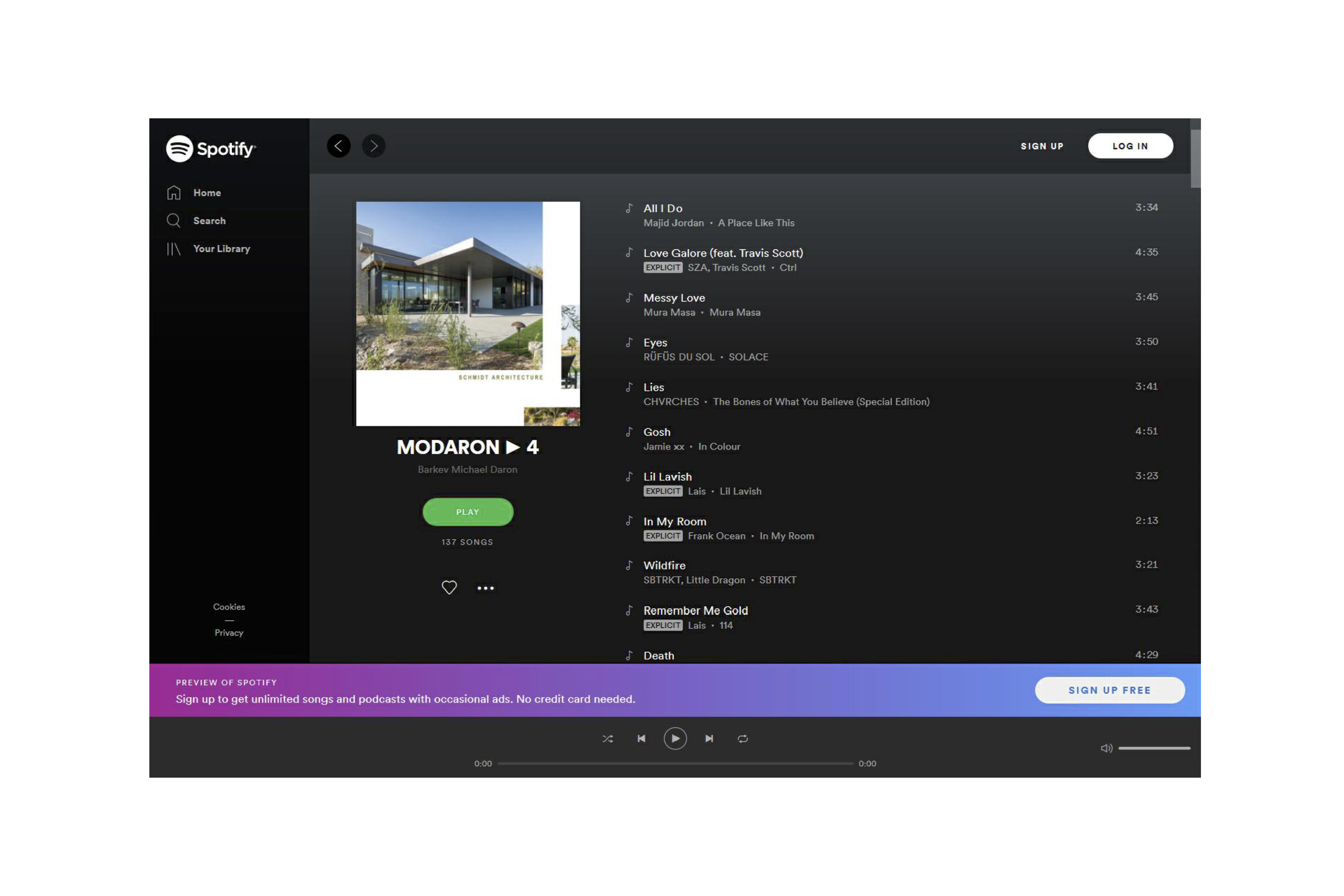Toggle repeat mode
Screen dimensions: 1344x896
click(742, 739)
